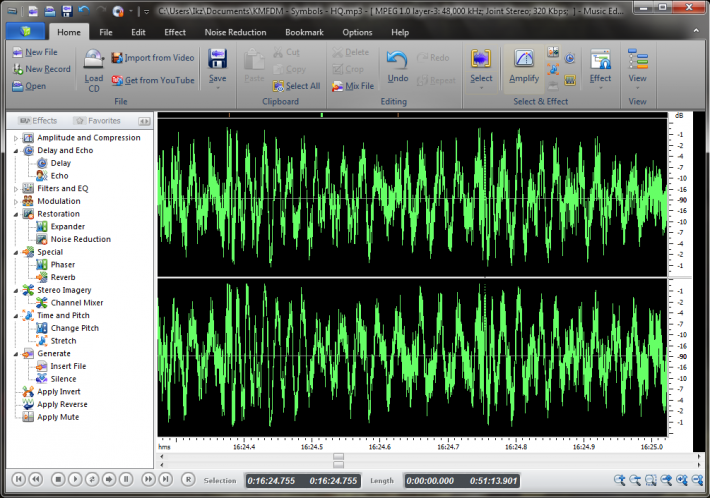Viewport: 710px width, 498px height.
Task: Undo the last edit
Action: 398,67
